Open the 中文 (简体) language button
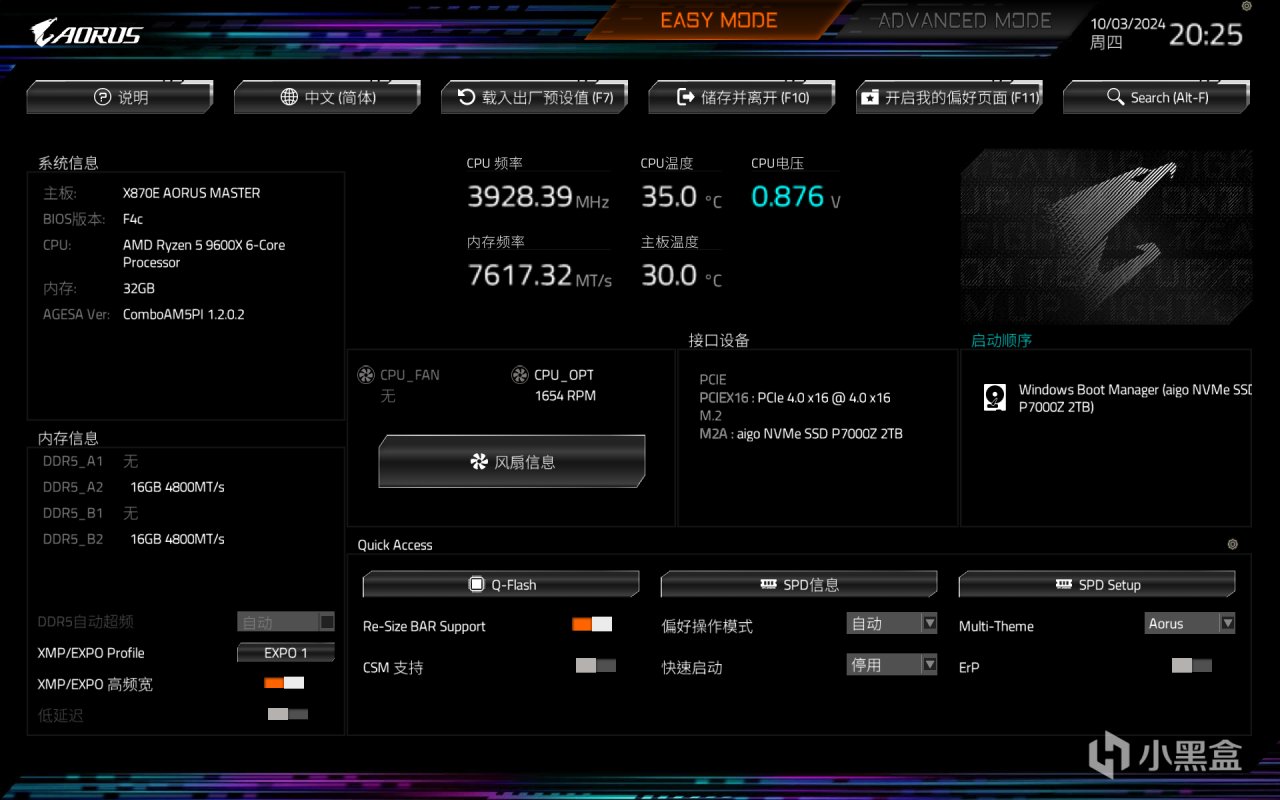 click(327, 97)
